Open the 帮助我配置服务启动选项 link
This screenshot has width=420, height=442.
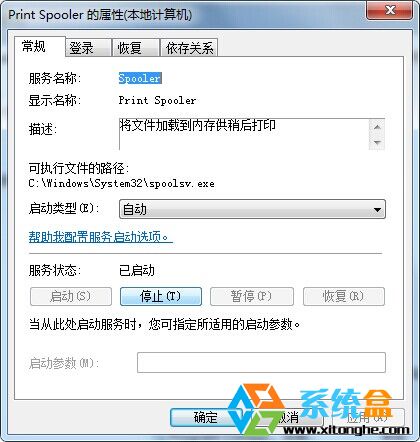click(x=100, y=237)
